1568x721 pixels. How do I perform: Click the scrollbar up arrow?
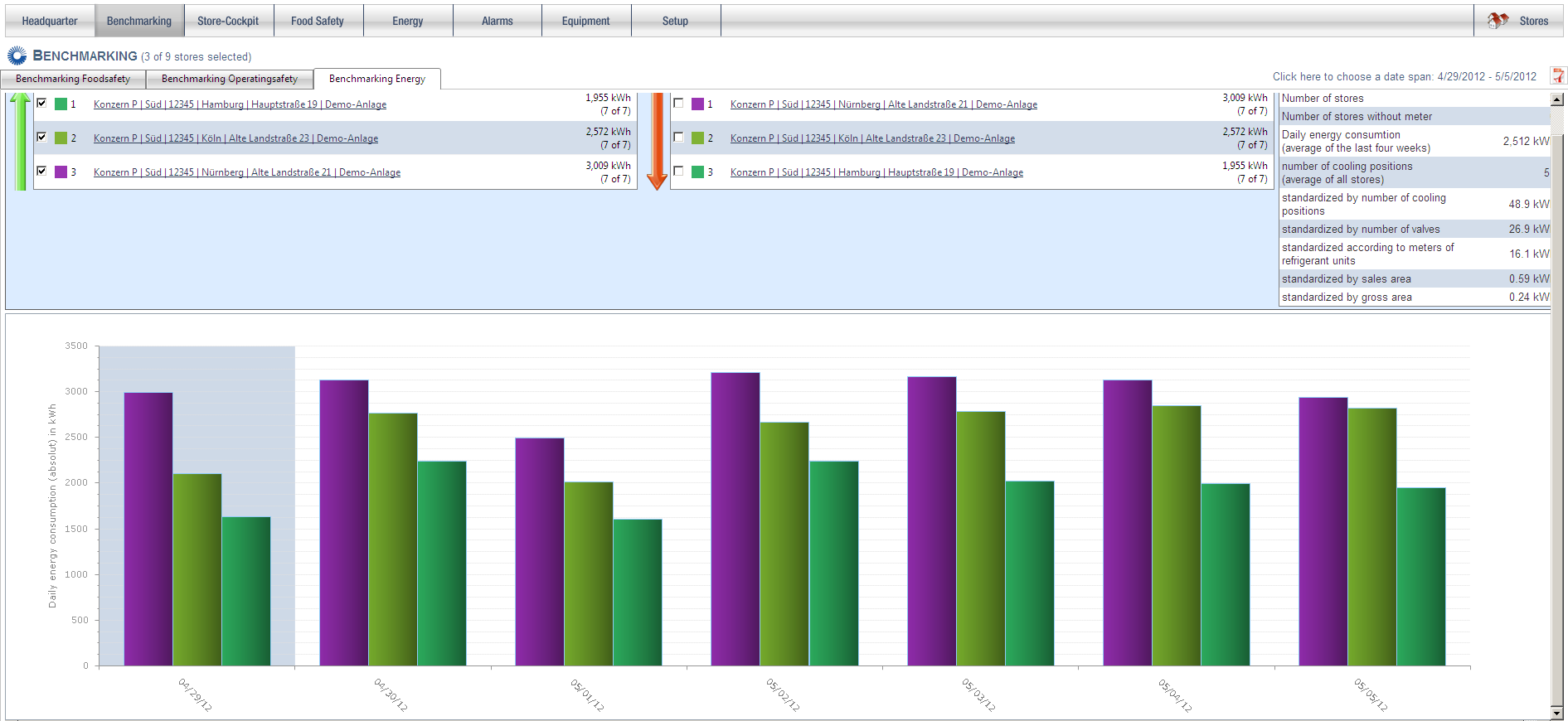point(1557,99)
